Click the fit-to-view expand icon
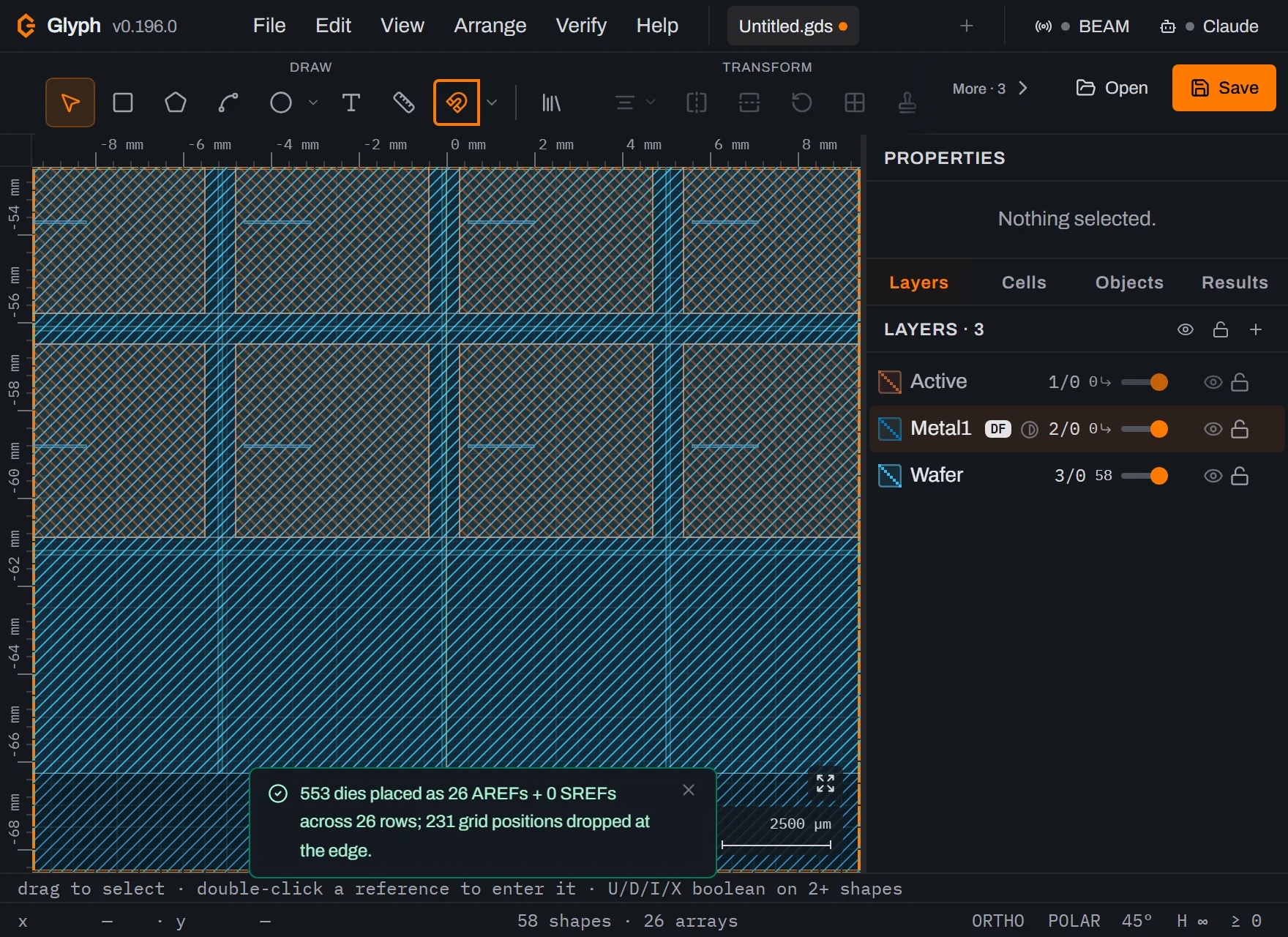1288x937 pixels. [825, 783]
